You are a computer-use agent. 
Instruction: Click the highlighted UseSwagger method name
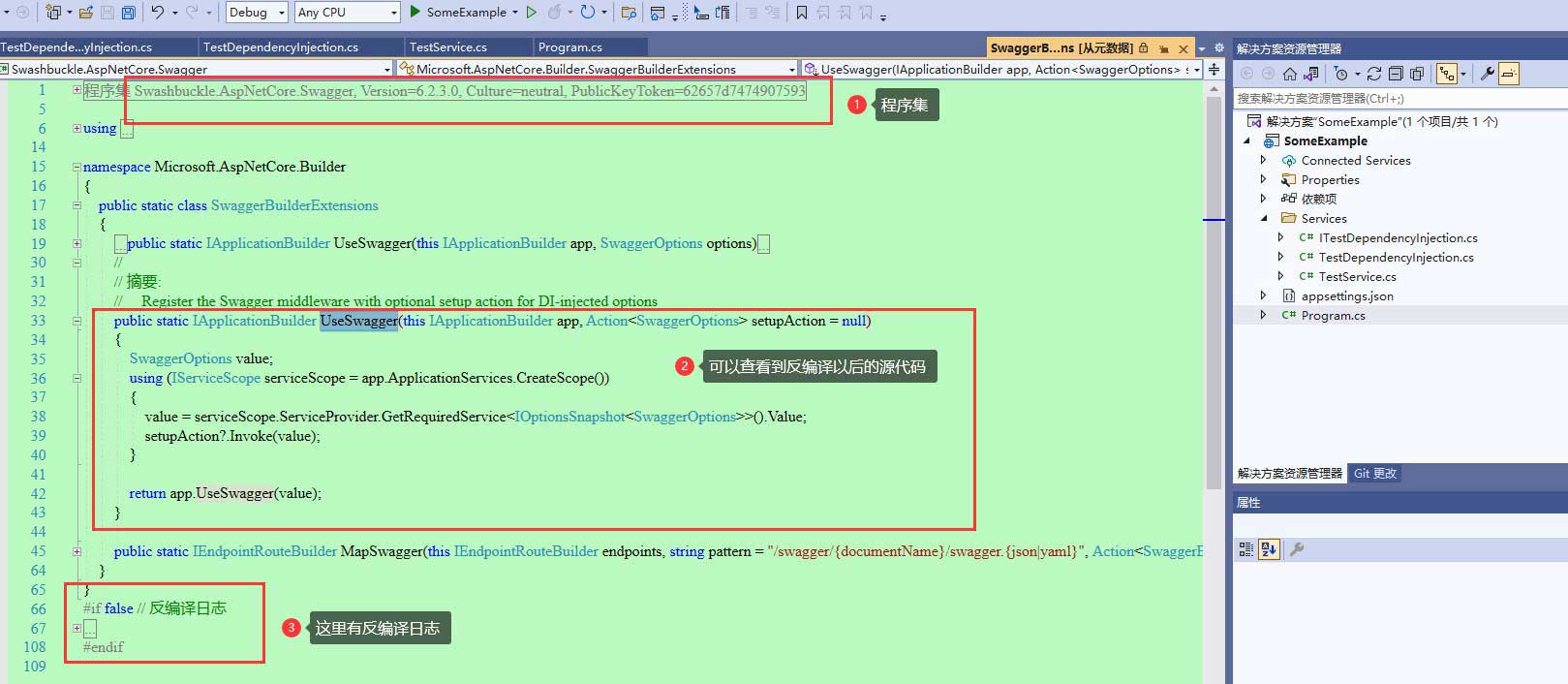pyautogui.click(x=358, y=321)
